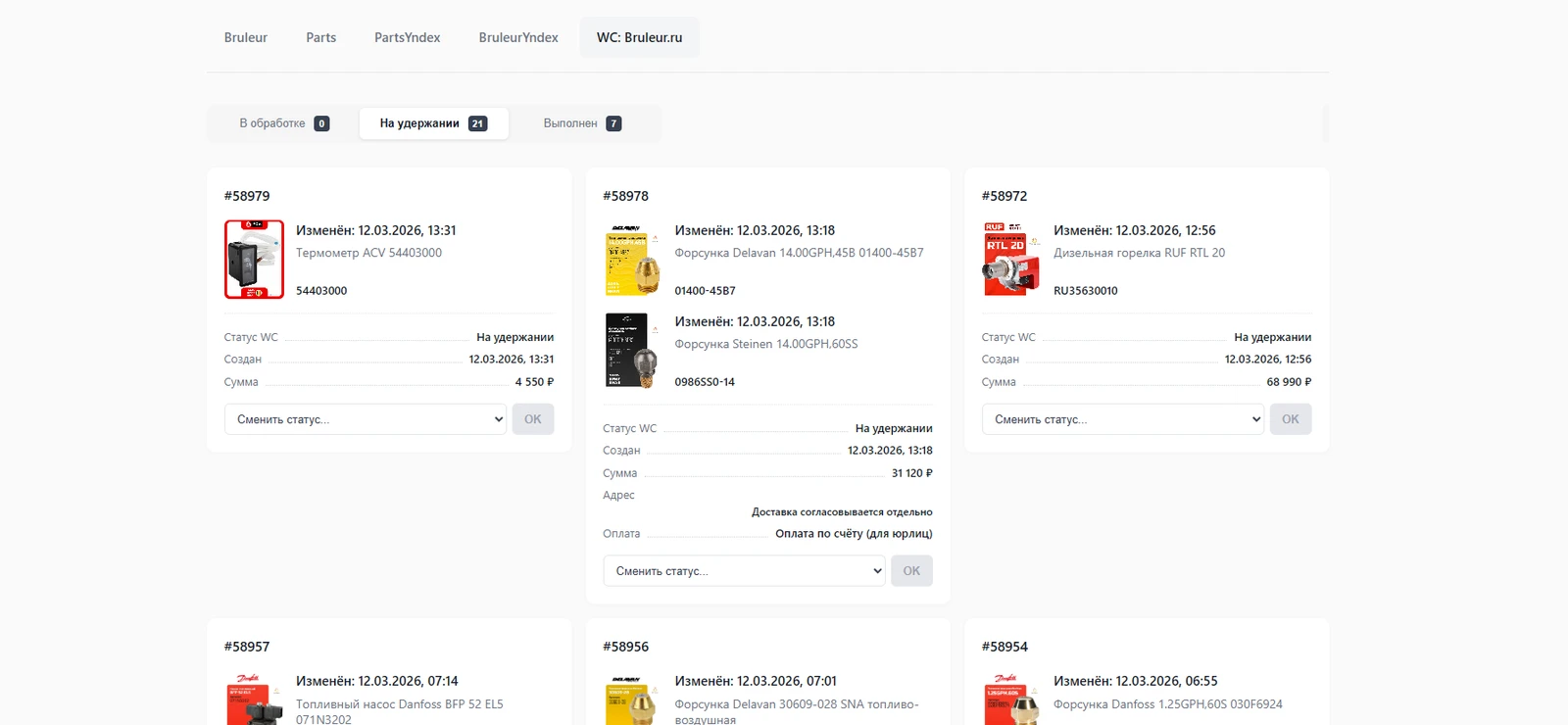
Task: Open status dropdown for order #58979
Action: coord(366,419)
